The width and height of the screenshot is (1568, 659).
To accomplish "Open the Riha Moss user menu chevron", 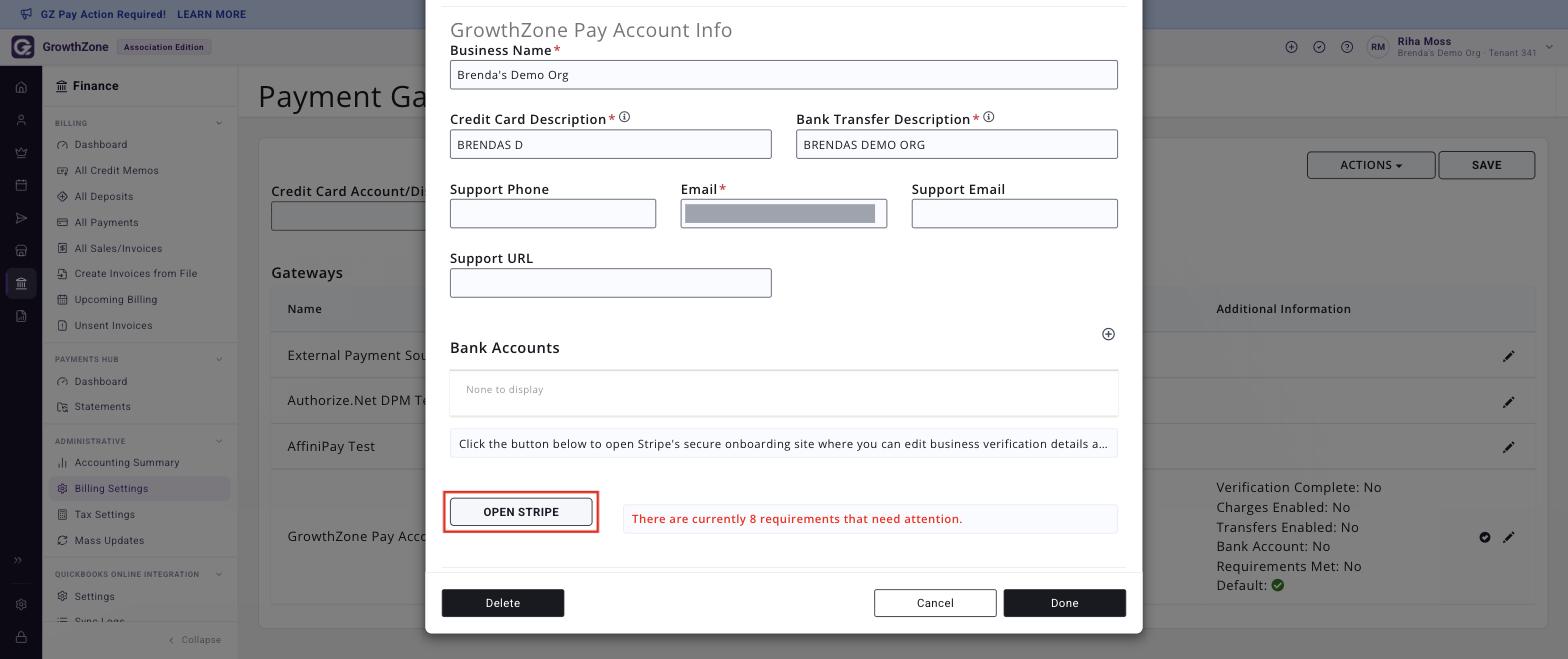I will pos(1550,47).
